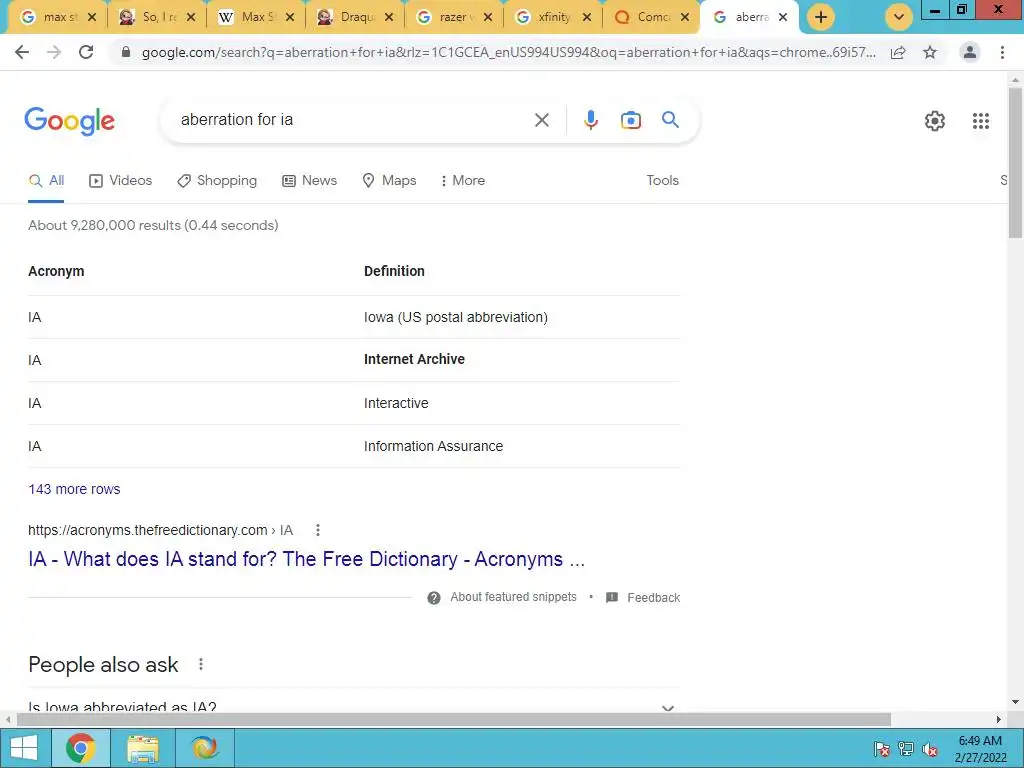Clear the search box text
1024x768 pixels.
point(541,120)
